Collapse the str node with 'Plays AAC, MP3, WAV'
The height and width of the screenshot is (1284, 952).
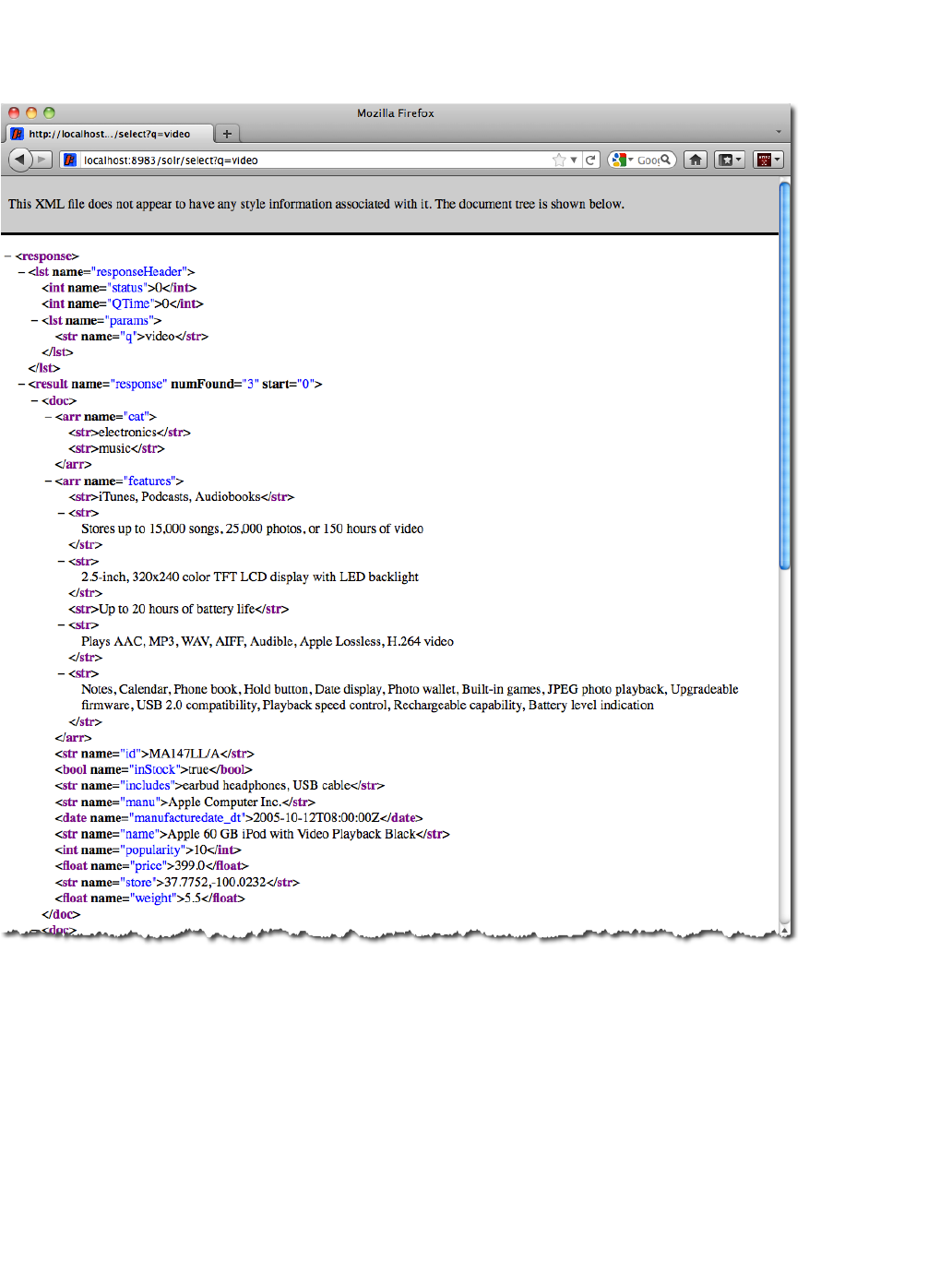[61, 625]
